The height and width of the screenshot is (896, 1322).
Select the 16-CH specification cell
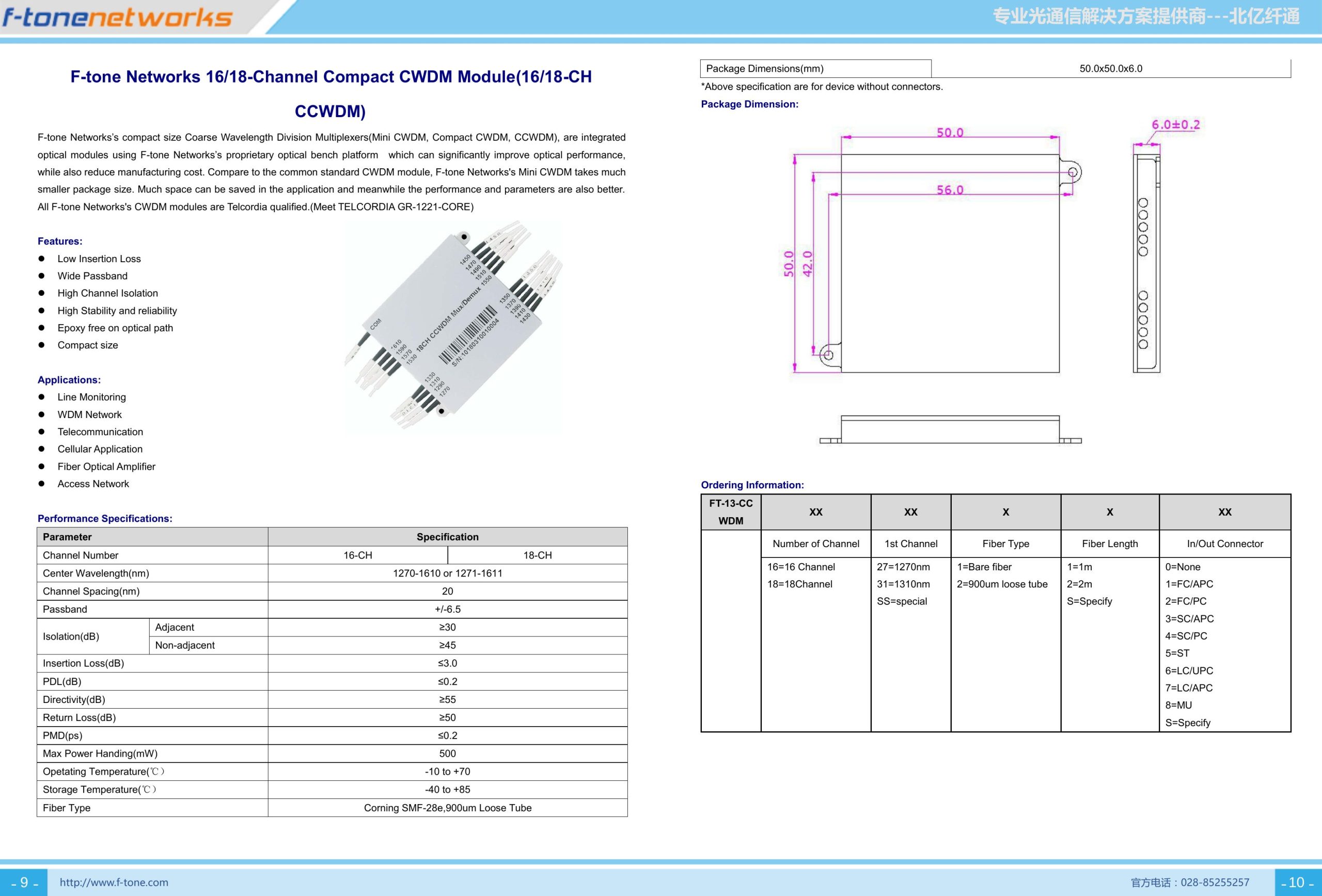358,555
